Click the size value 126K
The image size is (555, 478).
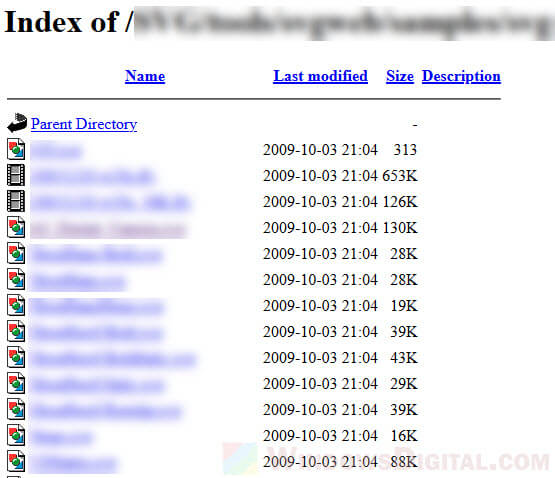tap(400, 202)
